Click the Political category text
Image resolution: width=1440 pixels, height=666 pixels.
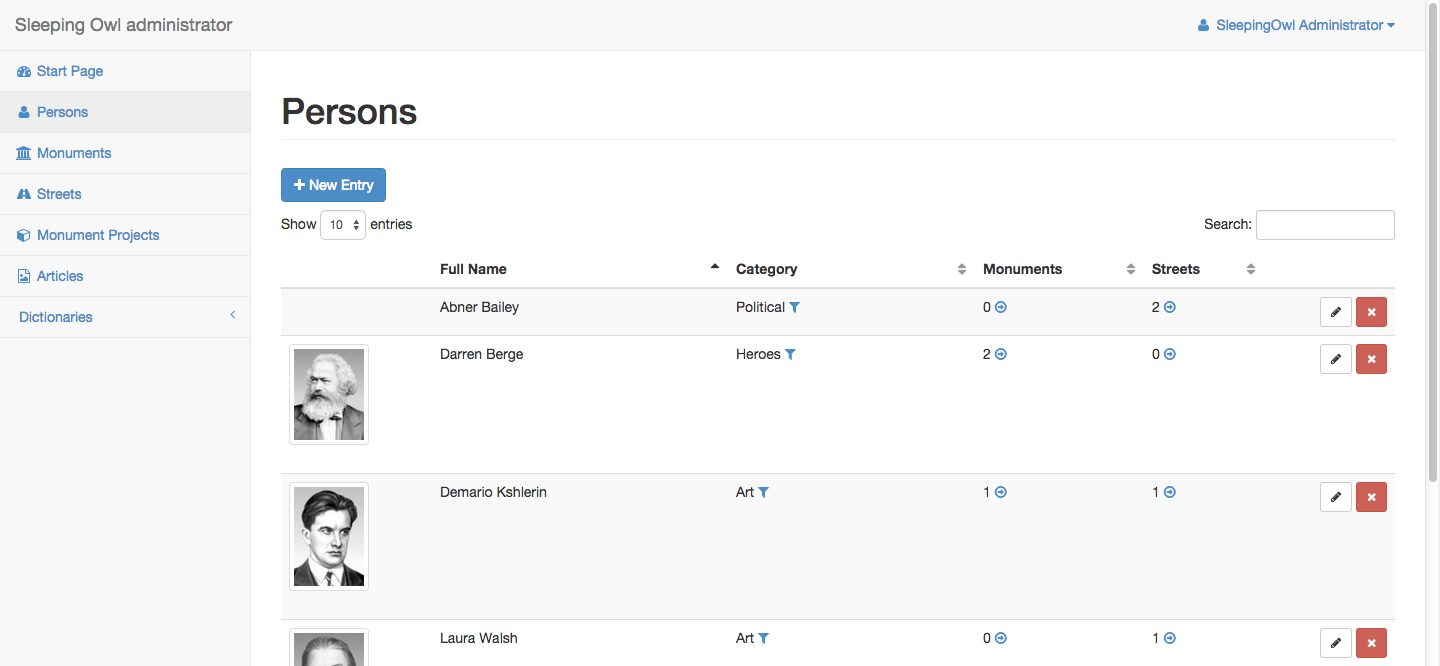(x=760, y=307)
